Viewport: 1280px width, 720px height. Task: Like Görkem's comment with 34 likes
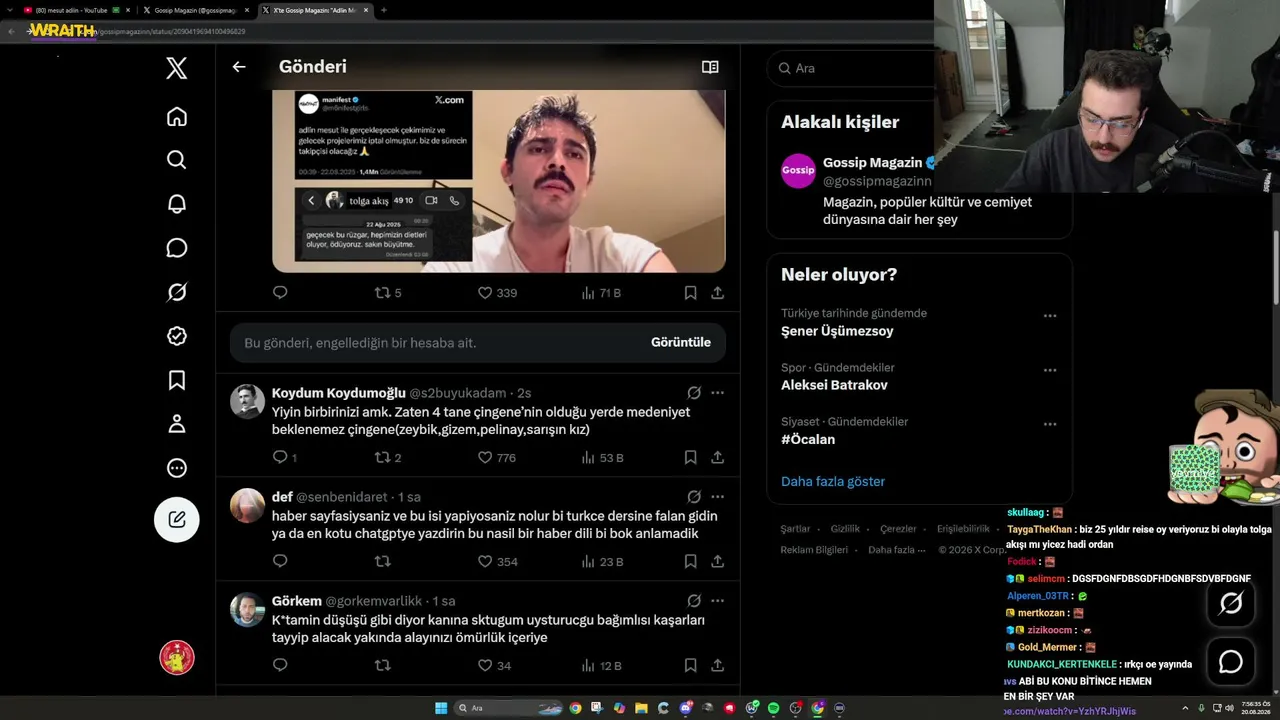494,666
